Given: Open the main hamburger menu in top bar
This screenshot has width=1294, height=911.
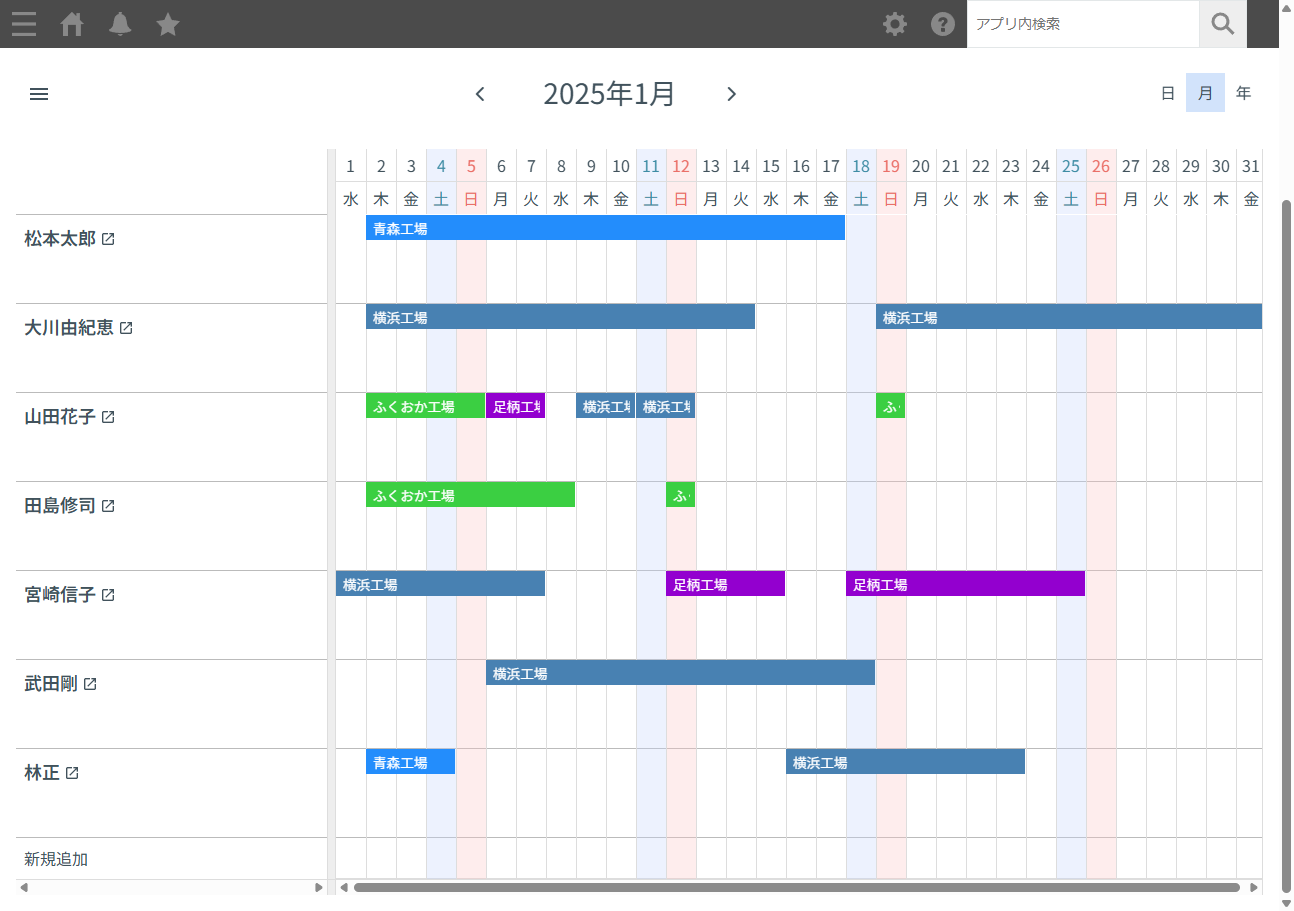Looking at the screenshot, I should coord(24,24).
